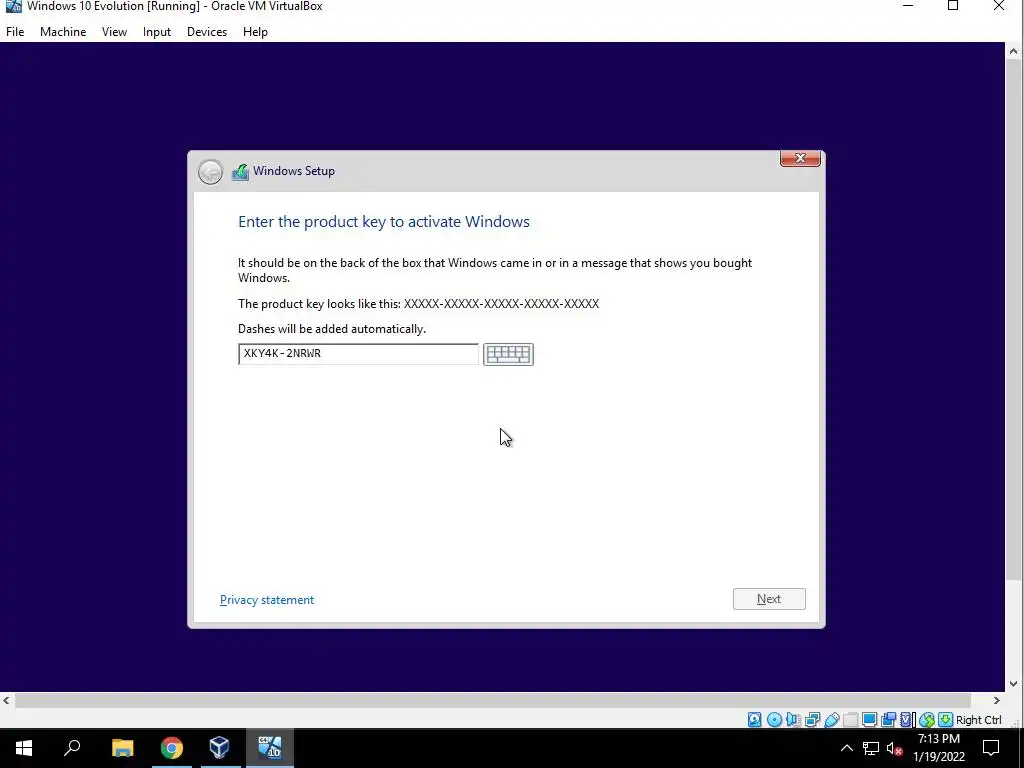Viewport: 1024px width, 768px height.
Task: Go back using the Setup back arrow
Action: [210, 172]
